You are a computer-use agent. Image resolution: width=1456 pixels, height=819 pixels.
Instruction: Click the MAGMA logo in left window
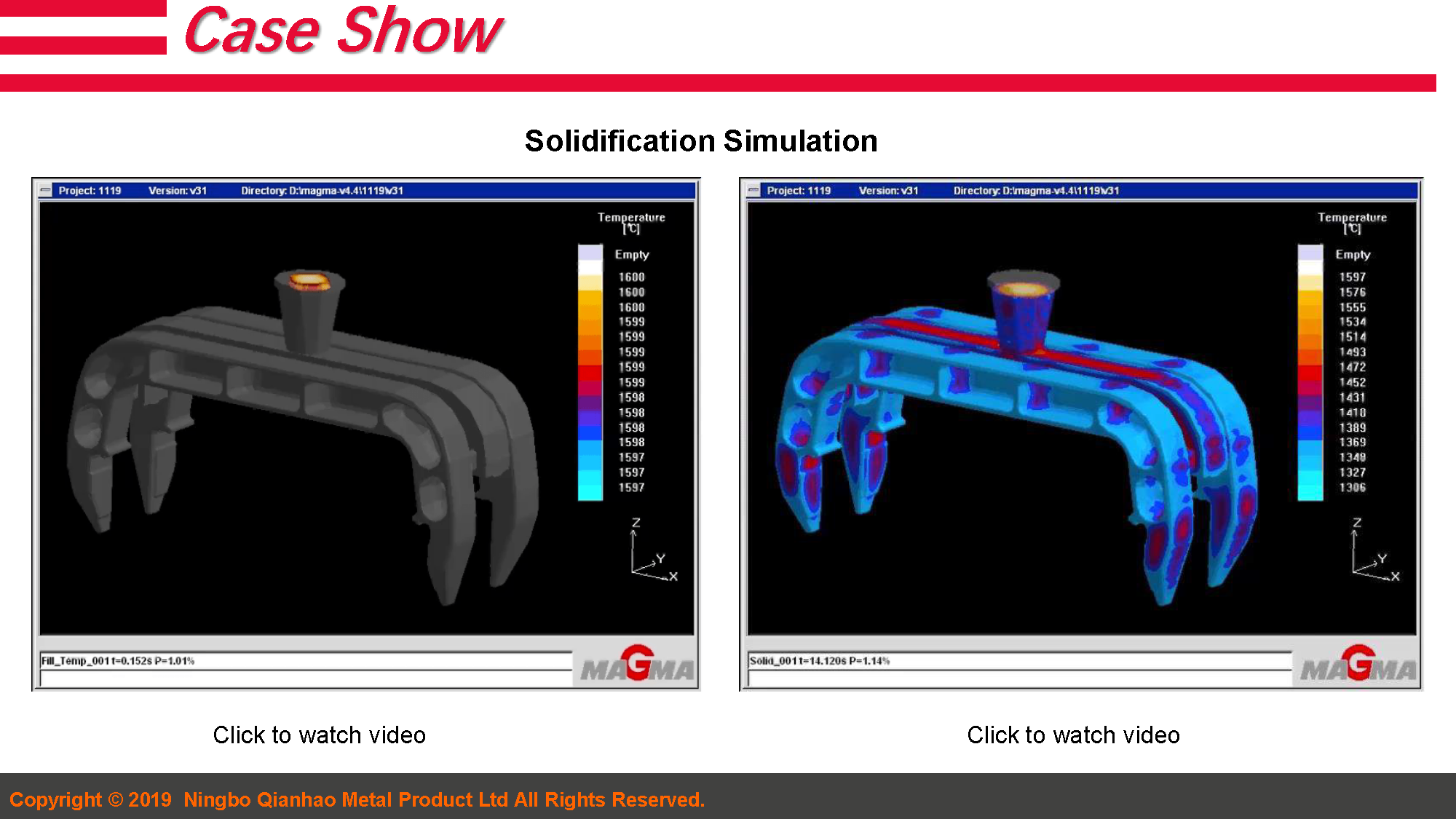click(637, 664)
